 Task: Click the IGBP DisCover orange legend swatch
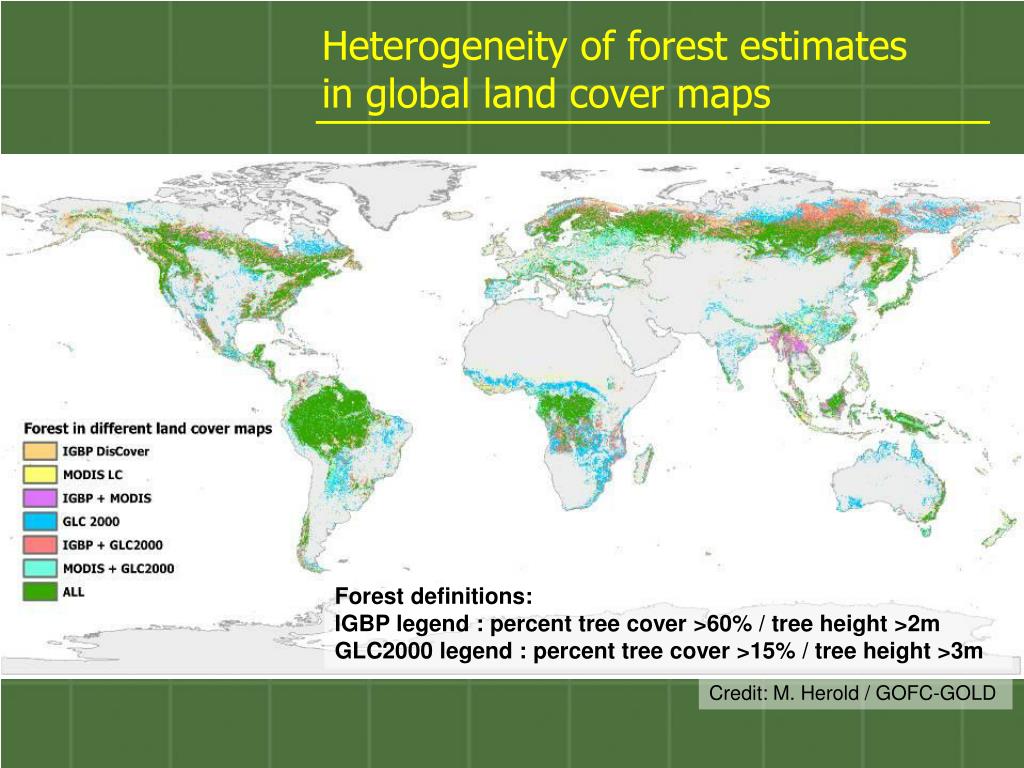40,451
